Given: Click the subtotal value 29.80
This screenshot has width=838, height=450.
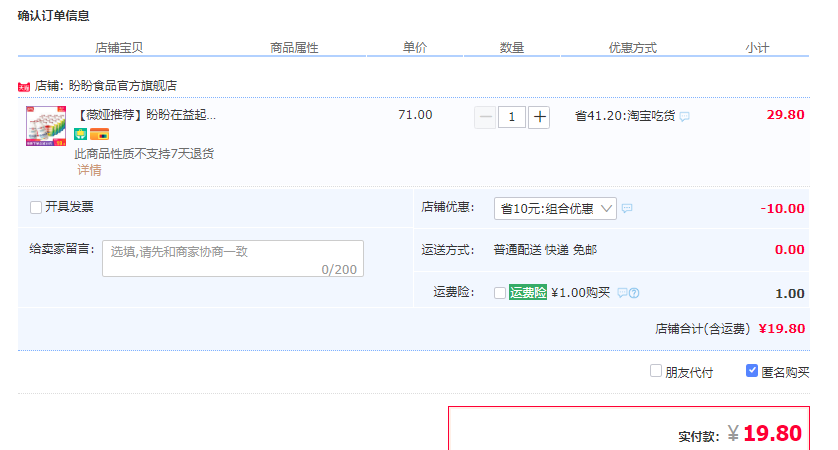Looking at the screenshot, I should 785,115.
